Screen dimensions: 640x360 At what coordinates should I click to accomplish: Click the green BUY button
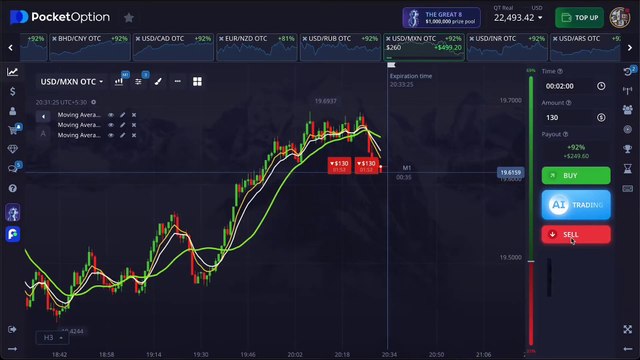pyautogui.click(x=576, y=176)
